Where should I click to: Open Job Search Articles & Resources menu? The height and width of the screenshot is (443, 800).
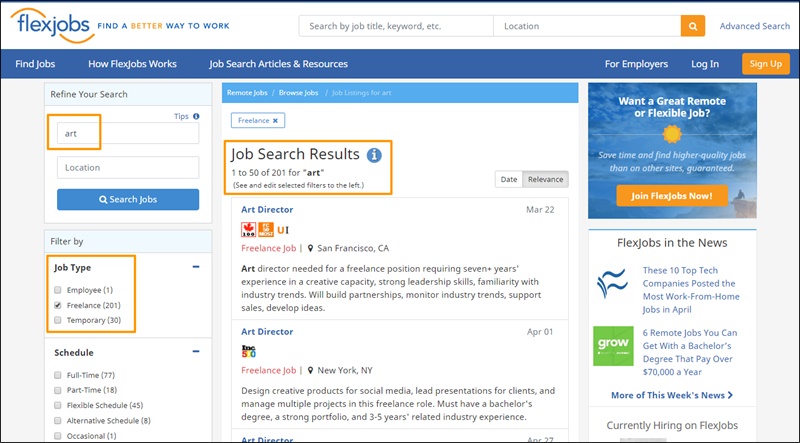(279, 64)
